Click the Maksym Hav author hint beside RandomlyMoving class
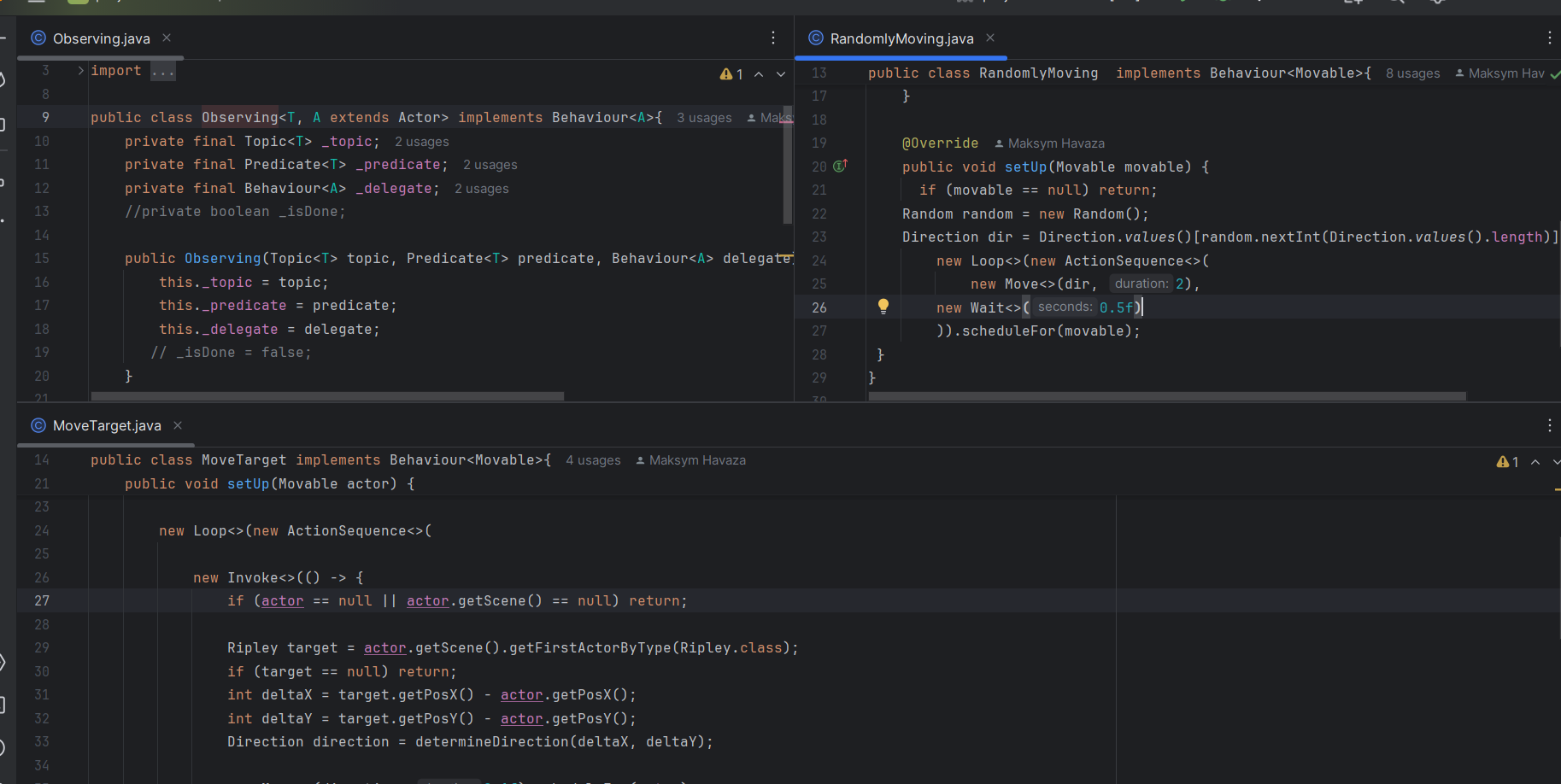Viewport: 1561px width, 784px height. (x=1499, y=73)
